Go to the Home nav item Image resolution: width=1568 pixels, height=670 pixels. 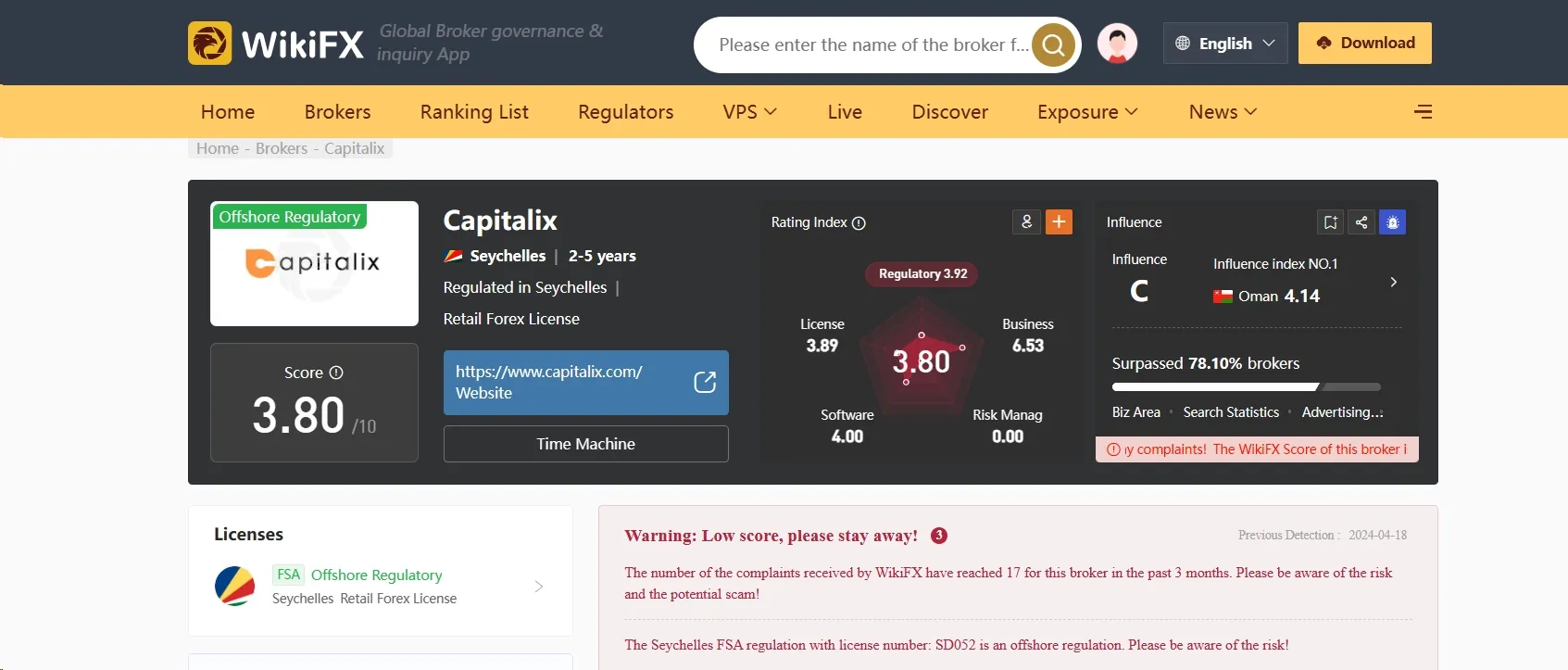[x=228, y=112]
